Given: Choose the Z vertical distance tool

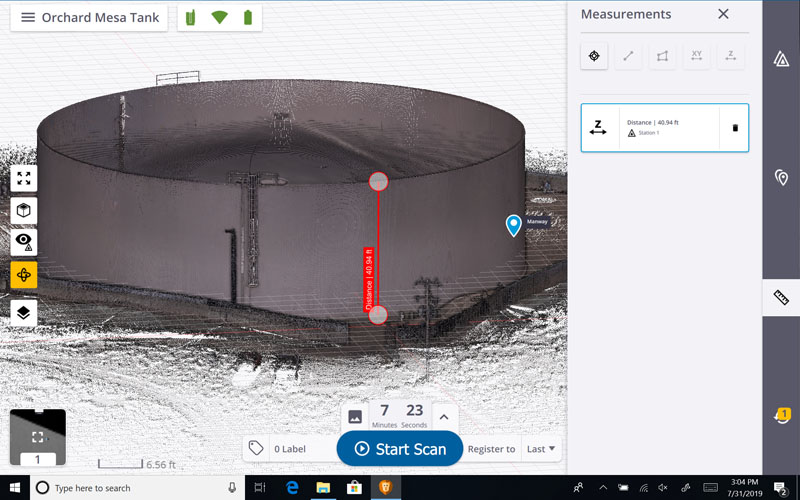Looking at the screenshot, I should click(x=731, y=56).
